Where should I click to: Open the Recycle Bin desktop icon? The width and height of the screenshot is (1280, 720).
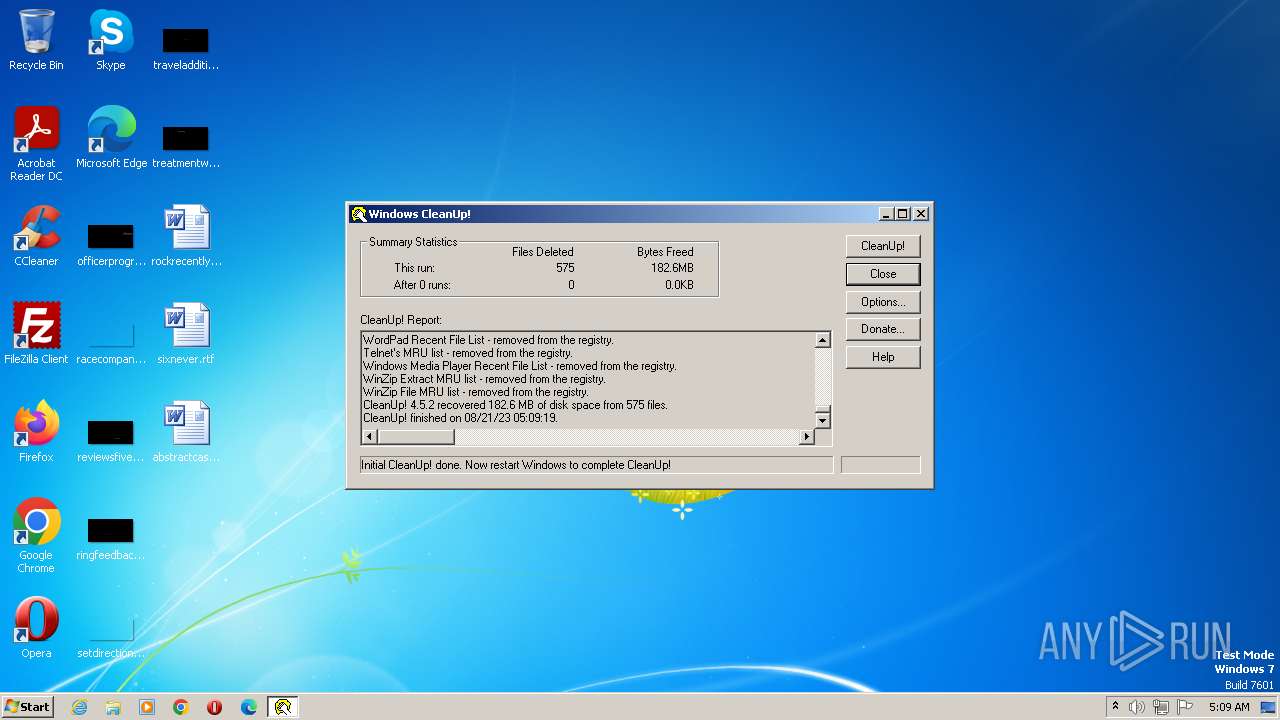(x=36, y=40)
